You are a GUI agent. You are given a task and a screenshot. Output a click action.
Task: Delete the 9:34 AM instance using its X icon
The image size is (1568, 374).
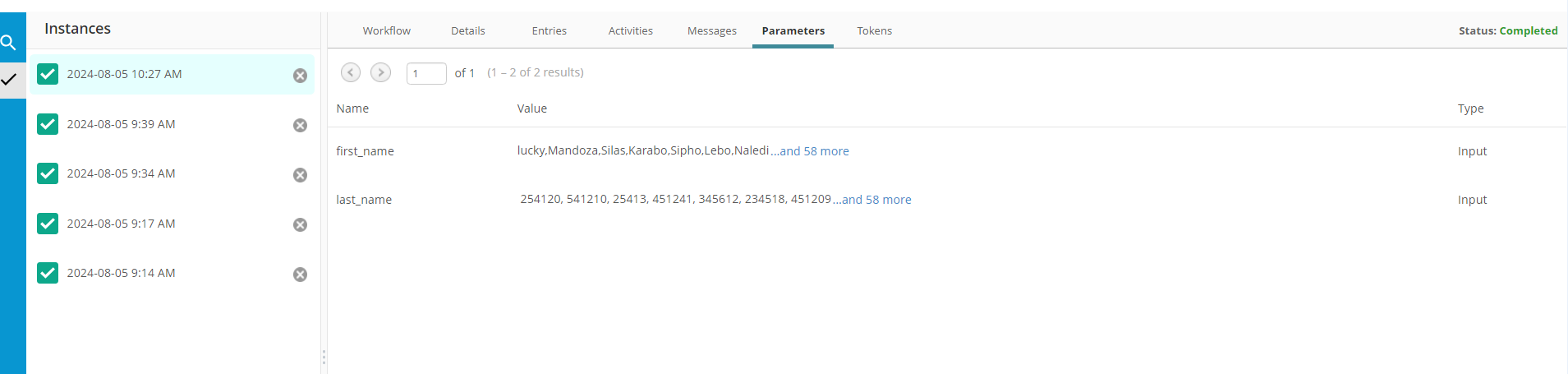pos(301,175)
